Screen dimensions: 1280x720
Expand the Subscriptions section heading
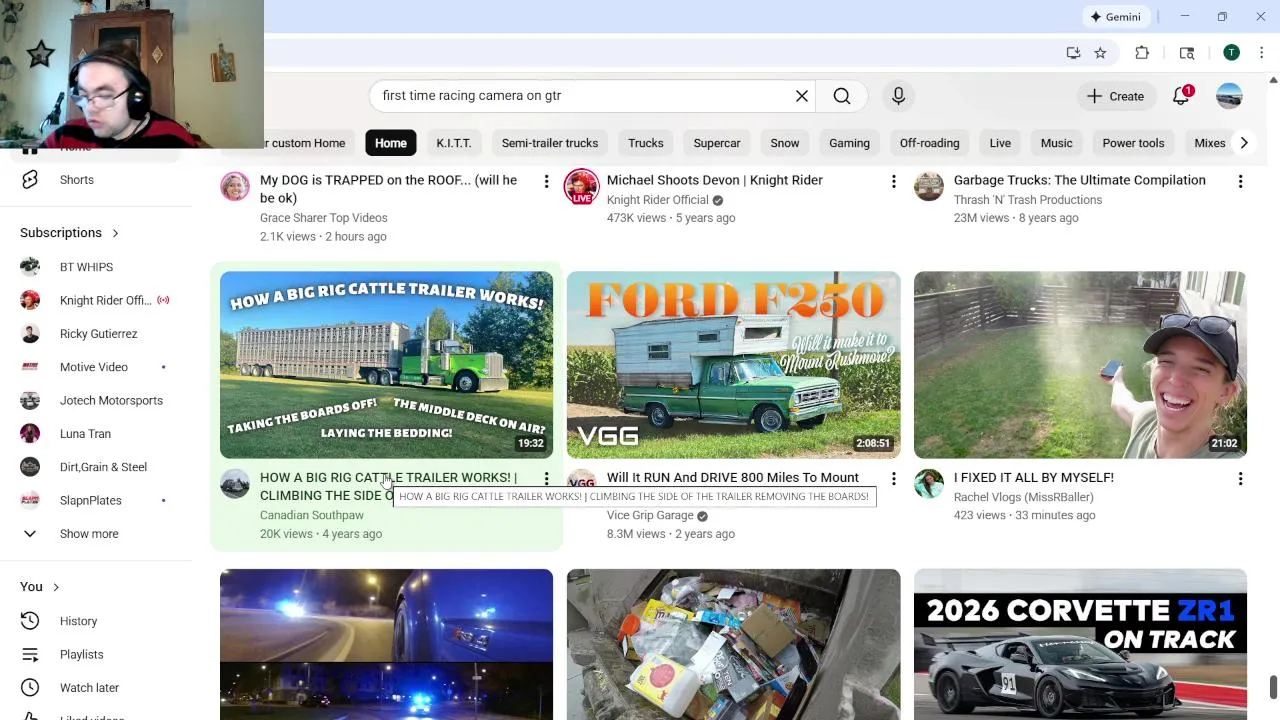click(x=70, y=233)
